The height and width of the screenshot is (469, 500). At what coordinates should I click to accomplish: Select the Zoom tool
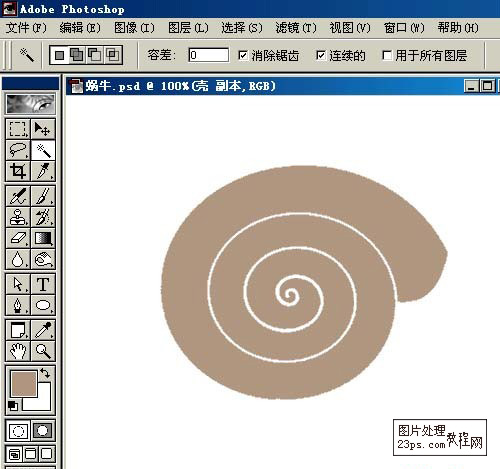coord(43,351)
